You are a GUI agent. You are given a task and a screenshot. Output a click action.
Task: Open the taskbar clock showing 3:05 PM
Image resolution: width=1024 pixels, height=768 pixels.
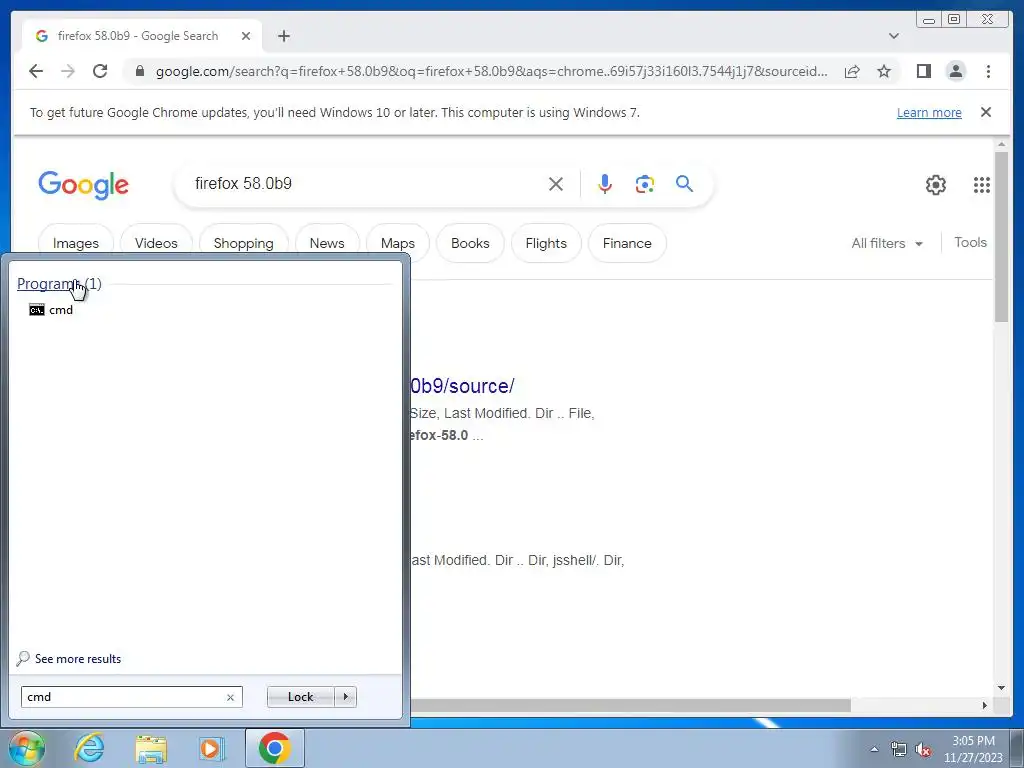coord(973,749)
